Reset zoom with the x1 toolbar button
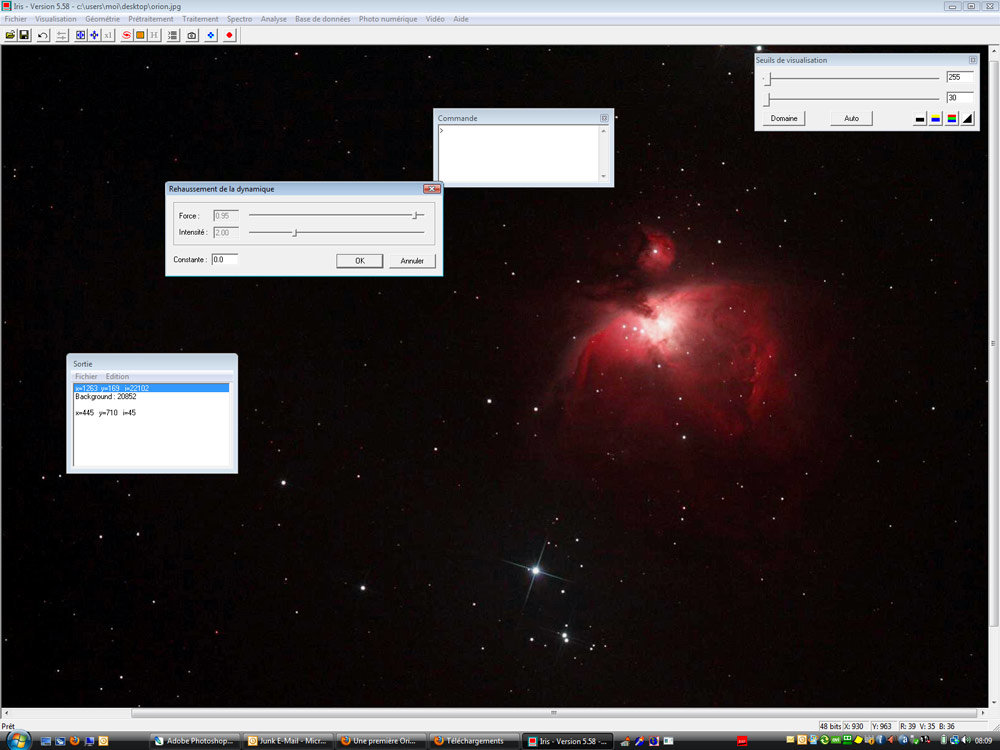Screen dimensions: 1000x750 pyautogui.click(x=108, y=35)
